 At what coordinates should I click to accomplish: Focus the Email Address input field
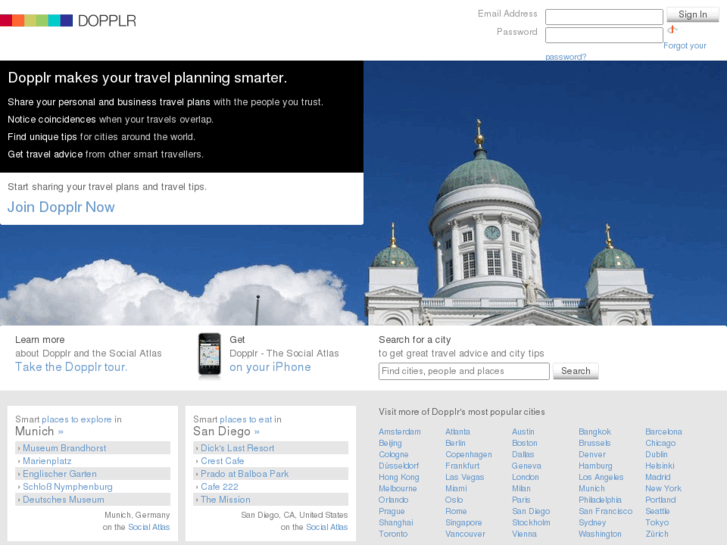(603, 17)
